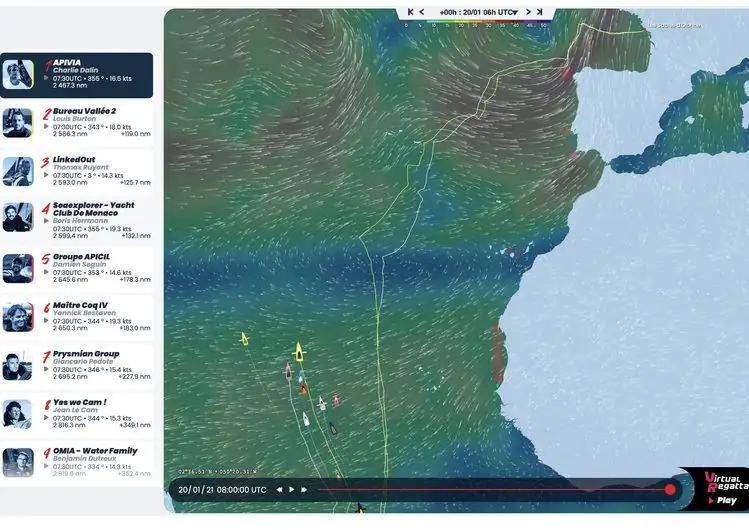Open Benjamin Dutreux's skipper photo
Screen dimensions: 749x530
[x=18, y=462]
